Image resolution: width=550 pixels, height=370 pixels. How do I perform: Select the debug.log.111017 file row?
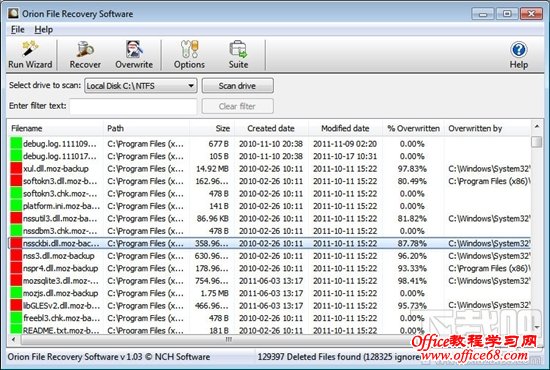click(269, 156)
